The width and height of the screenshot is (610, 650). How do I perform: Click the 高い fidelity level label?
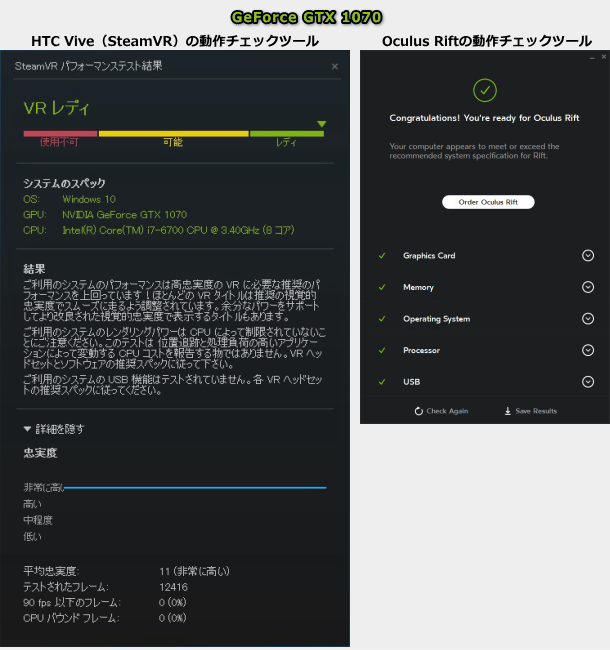(x=32, y=504)
